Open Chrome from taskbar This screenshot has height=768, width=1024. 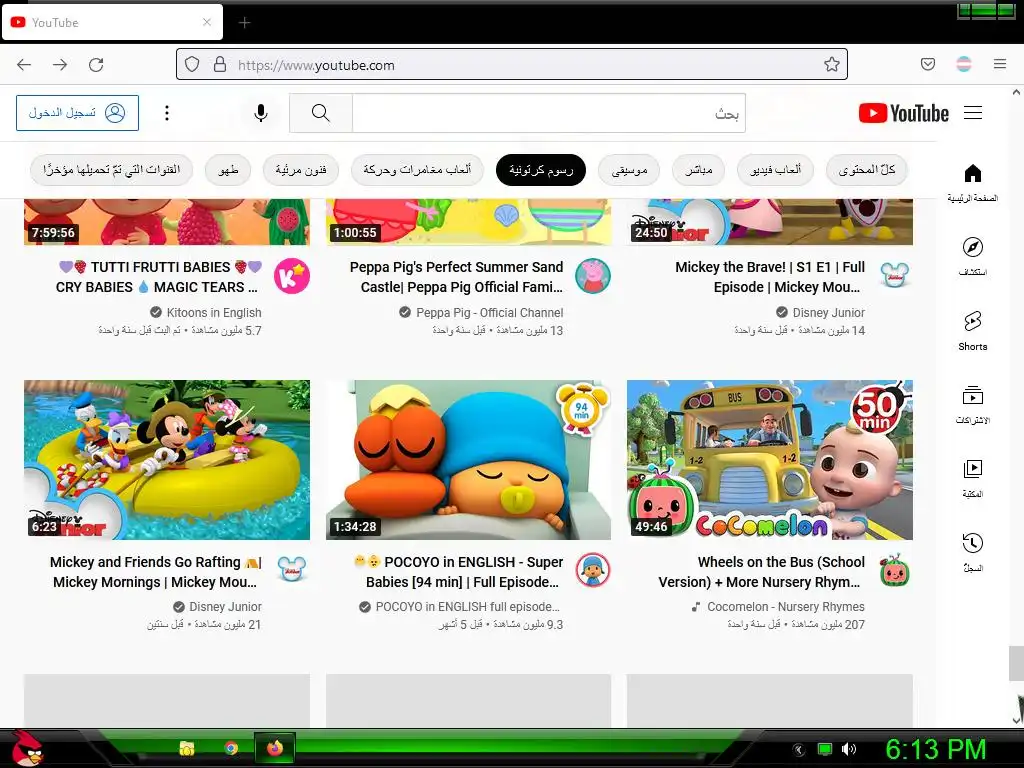pyautogui.click(x=231, y=748)
